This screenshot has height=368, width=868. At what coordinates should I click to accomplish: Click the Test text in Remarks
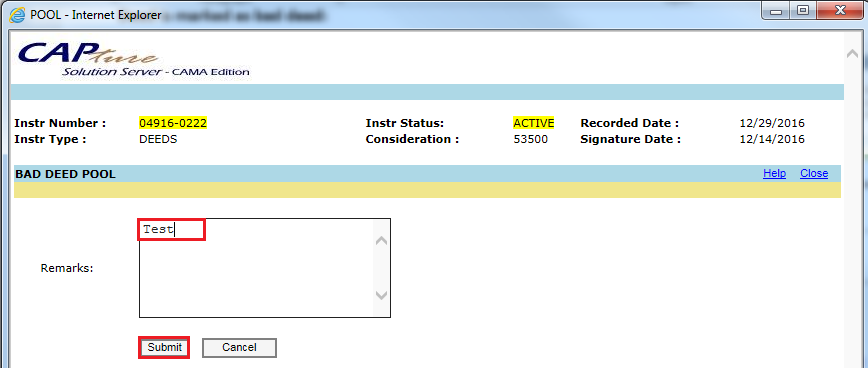pos(158,229)
